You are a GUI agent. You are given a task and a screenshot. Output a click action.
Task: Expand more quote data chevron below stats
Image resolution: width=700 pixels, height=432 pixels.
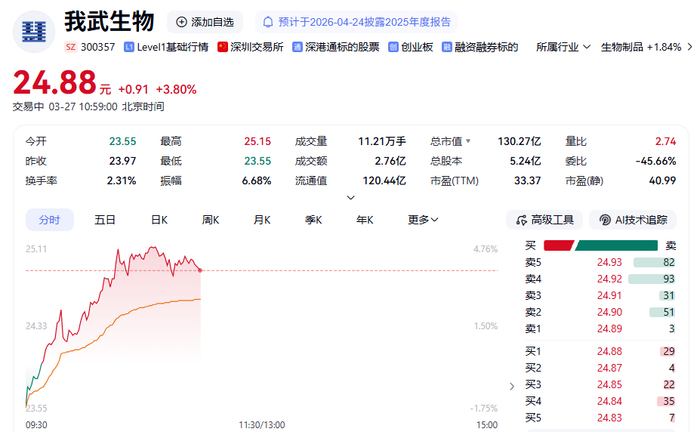point(351,198)
